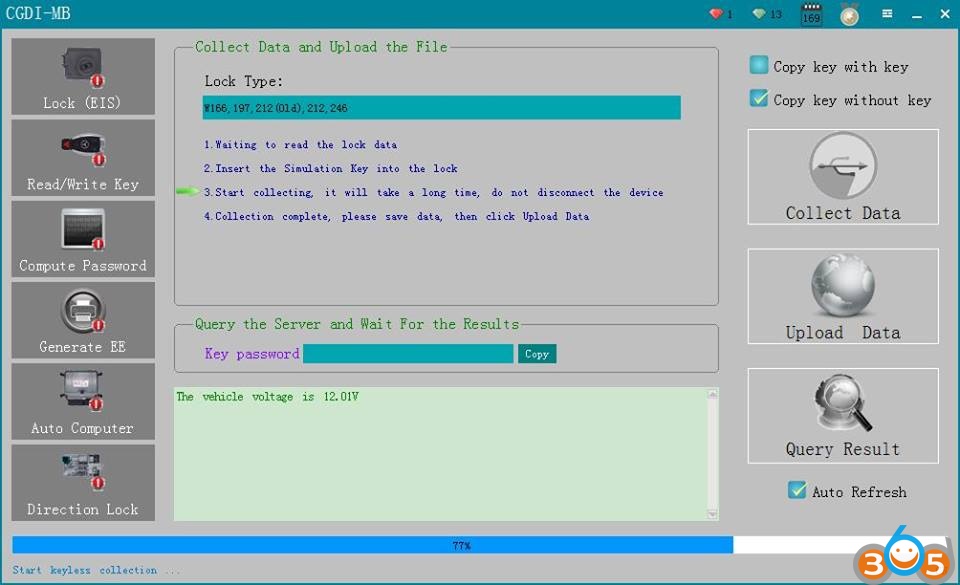Enable the Copy key with key option
960x585 pixels.
click(760, 66)
